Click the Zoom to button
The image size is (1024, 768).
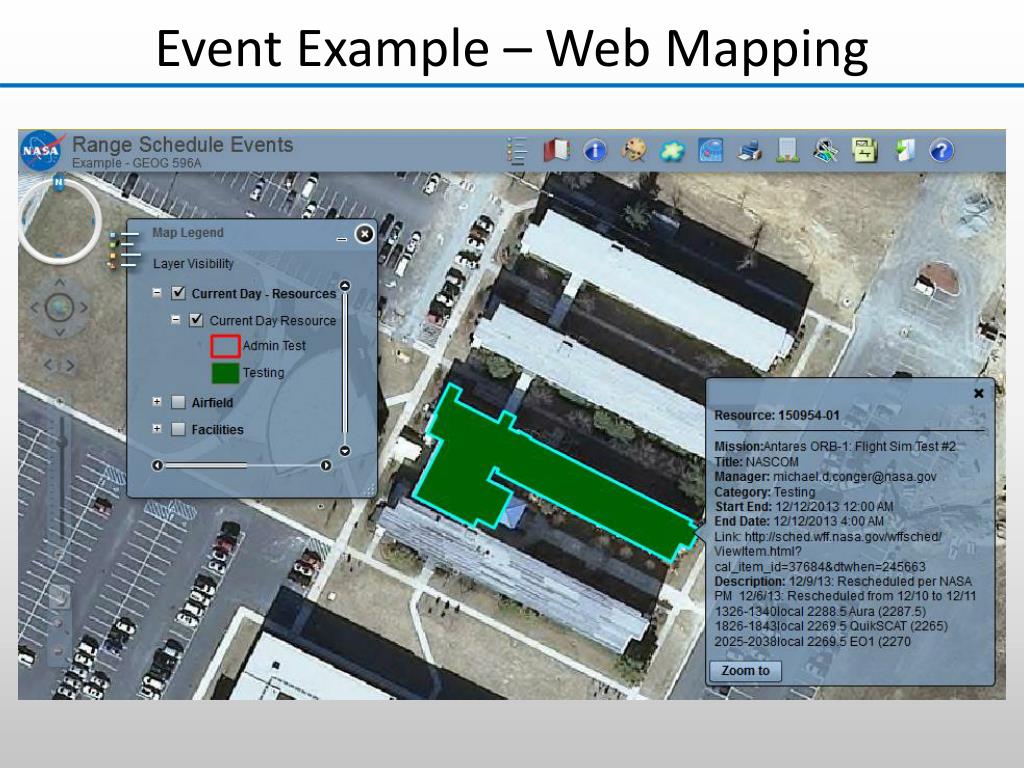[x=745, y=671]
